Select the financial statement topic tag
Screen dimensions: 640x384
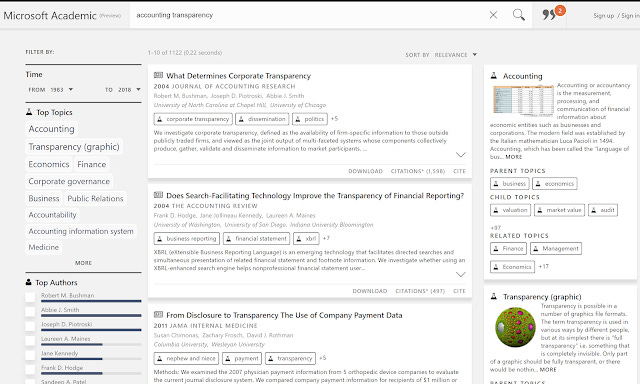(x=256, y=239)
